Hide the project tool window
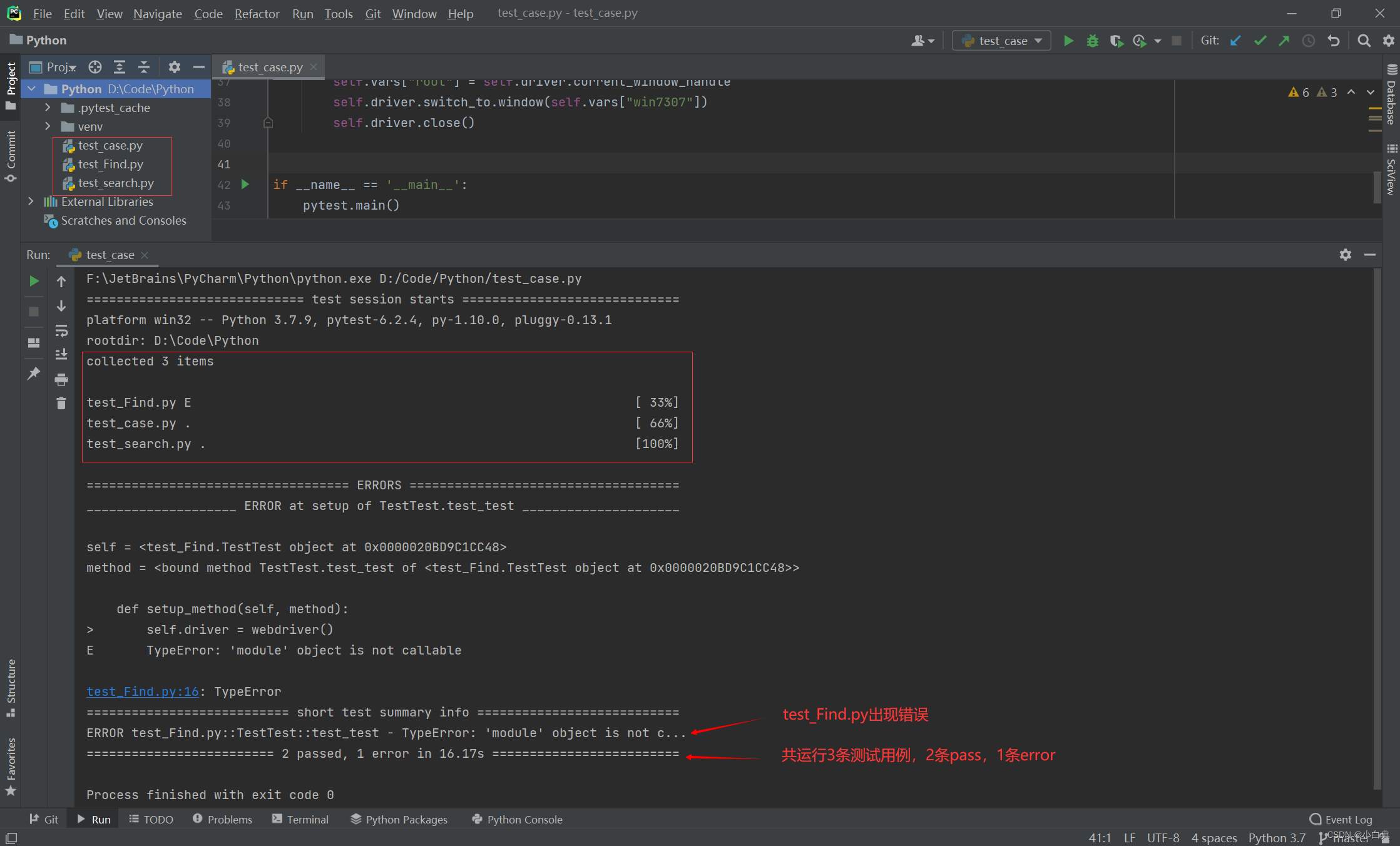 pos(199,67)
